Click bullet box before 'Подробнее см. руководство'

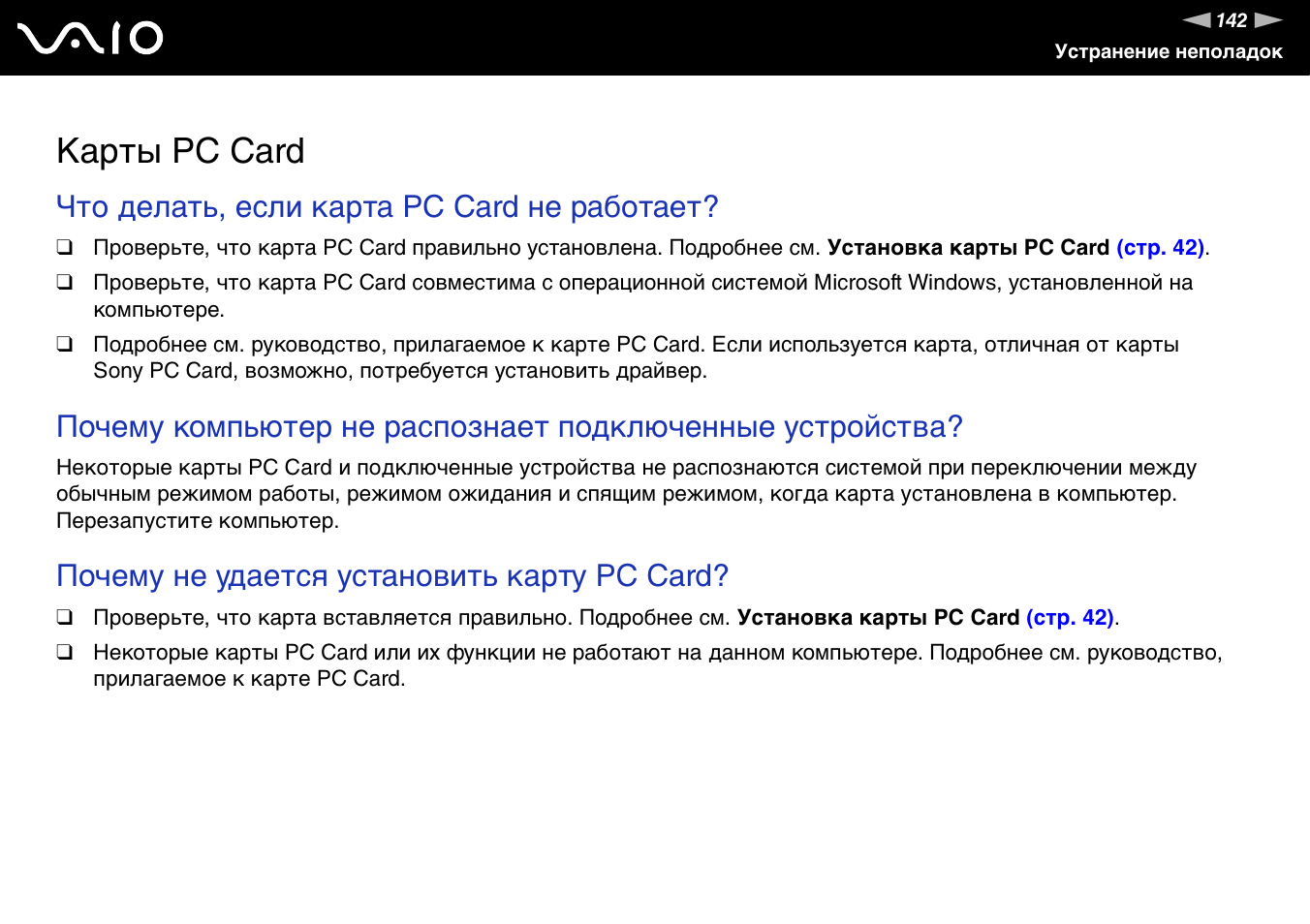coord(64,344)
